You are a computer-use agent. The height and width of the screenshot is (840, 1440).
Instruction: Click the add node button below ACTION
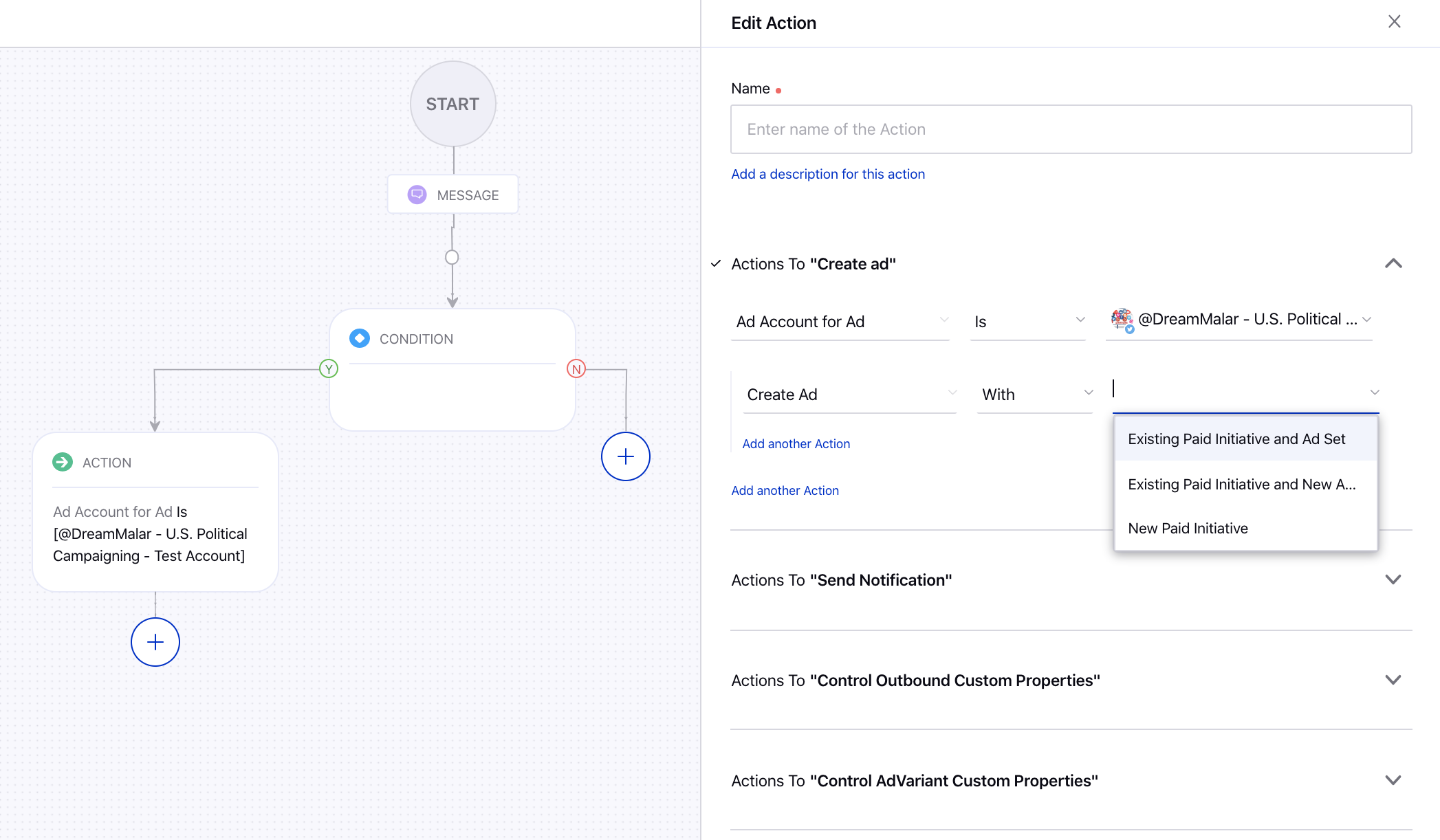click(154, 642)
